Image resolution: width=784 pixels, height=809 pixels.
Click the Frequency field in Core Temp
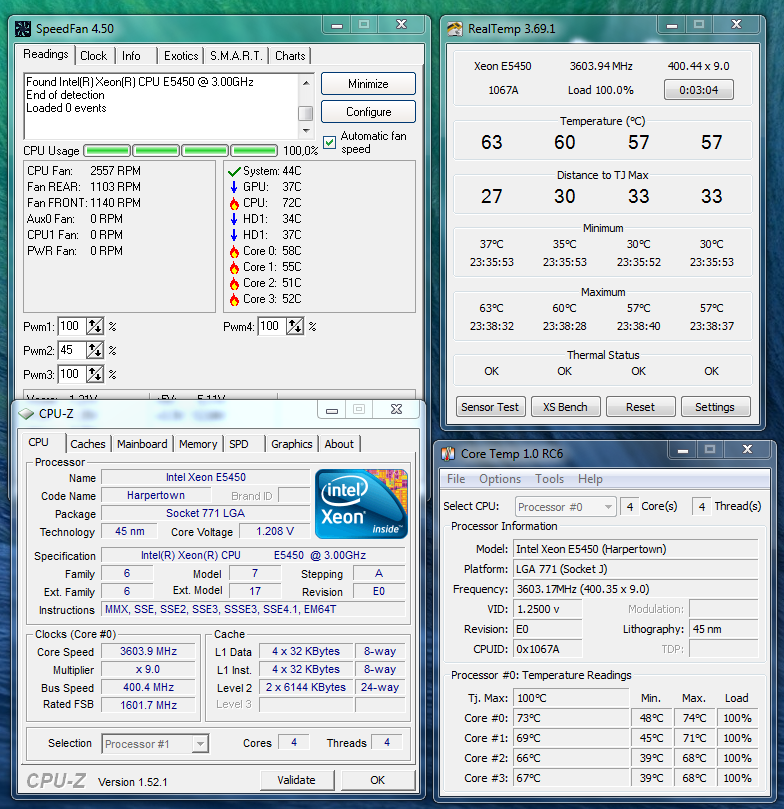pyautogui.click(x=635, y=589)
